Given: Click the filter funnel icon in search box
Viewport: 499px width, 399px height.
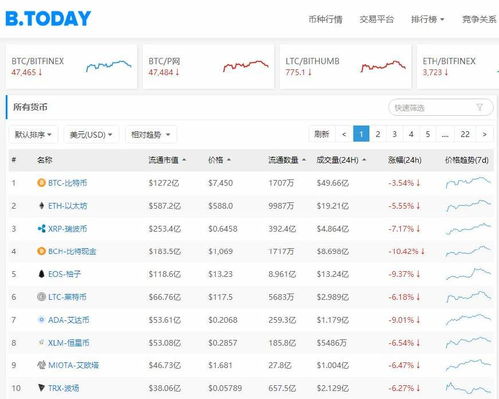Looking at the screenshot, I should [x=479, y=107].
